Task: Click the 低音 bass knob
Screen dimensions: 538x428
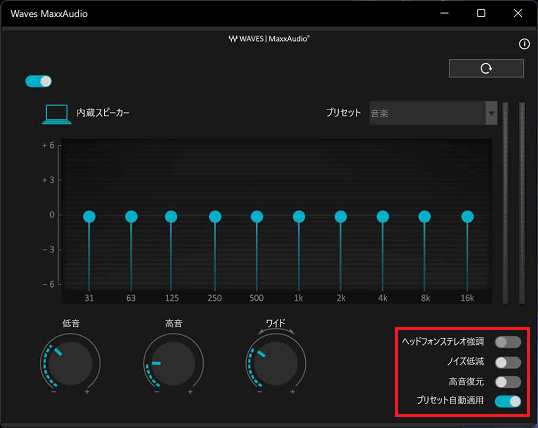Action: pyautogui.click(x=70, y=363)
